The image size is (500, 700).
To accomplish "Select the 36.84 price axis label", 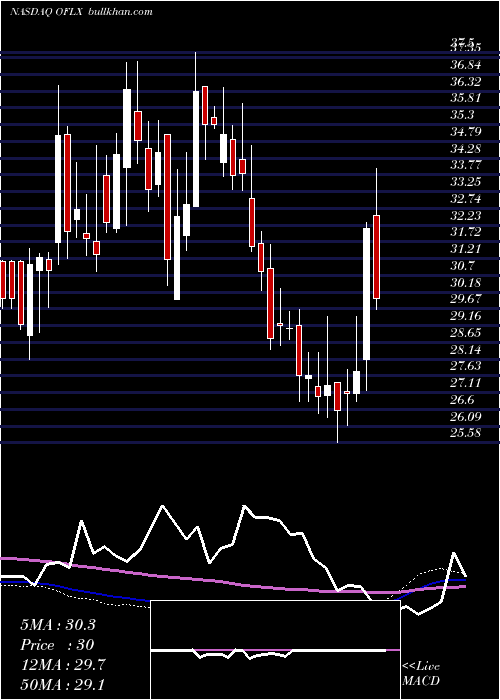I will 466,65.
